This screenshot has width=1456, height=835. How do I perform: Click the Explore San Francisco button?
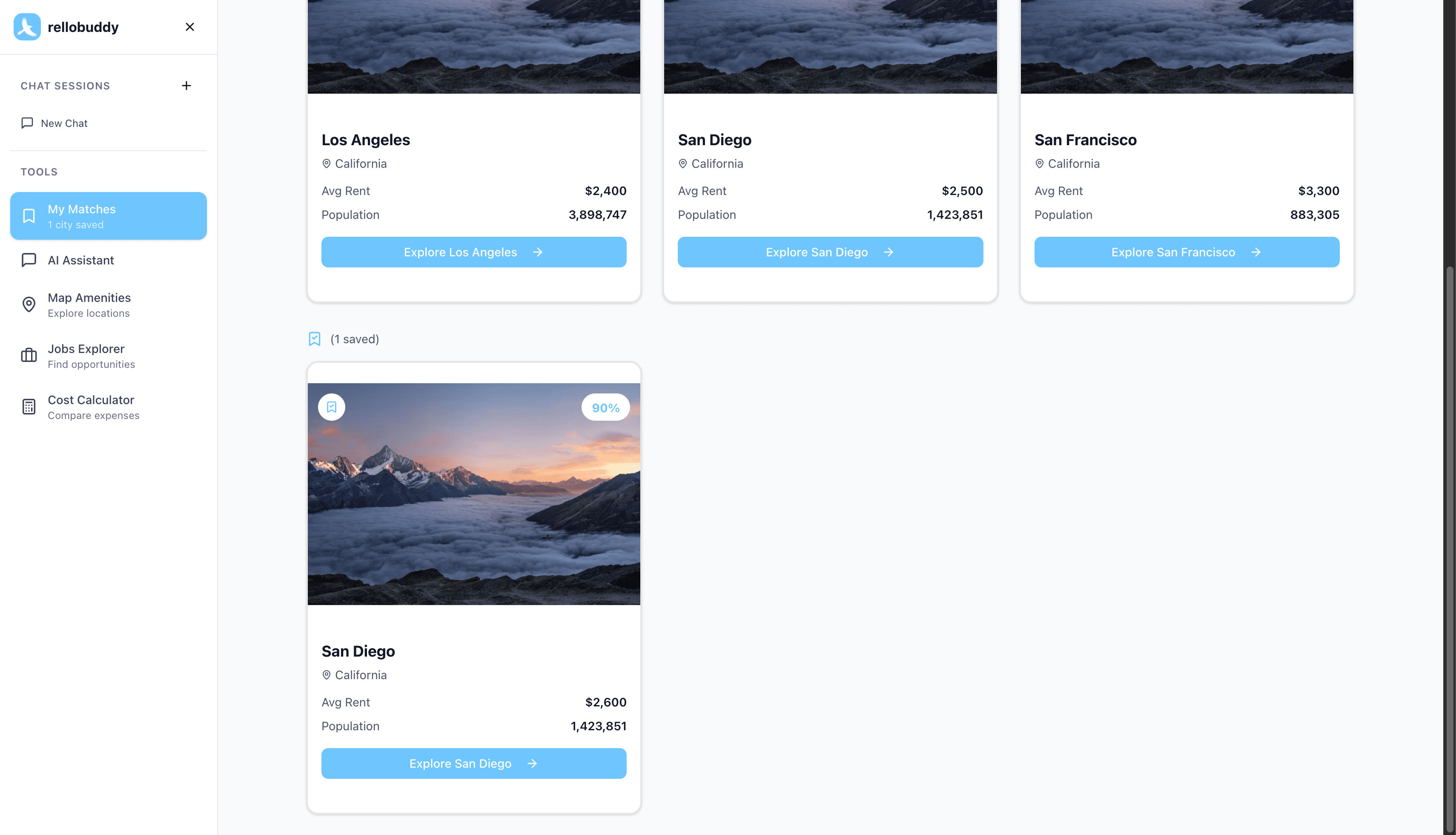[x=1187, y=253]
